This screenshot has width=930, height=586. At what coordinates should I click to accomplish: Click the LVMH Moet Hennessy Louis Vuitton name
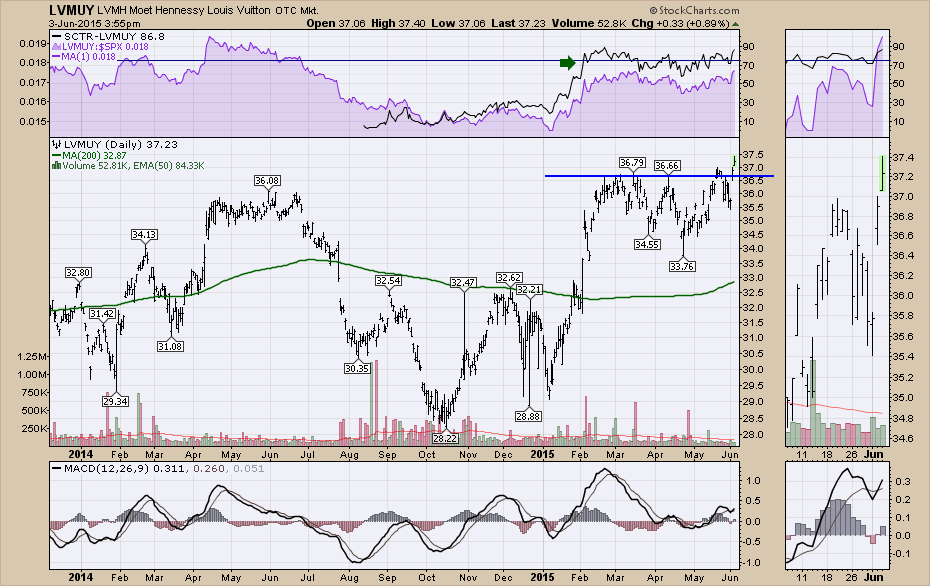point(183,10)
